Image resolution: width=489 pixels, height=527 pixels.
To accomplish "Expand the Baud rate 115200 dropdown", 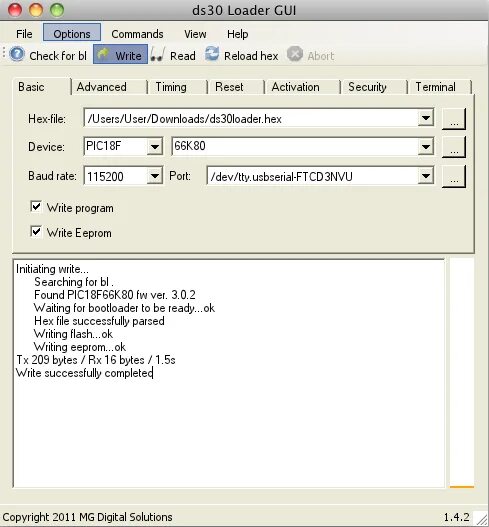I will (155, 176).
